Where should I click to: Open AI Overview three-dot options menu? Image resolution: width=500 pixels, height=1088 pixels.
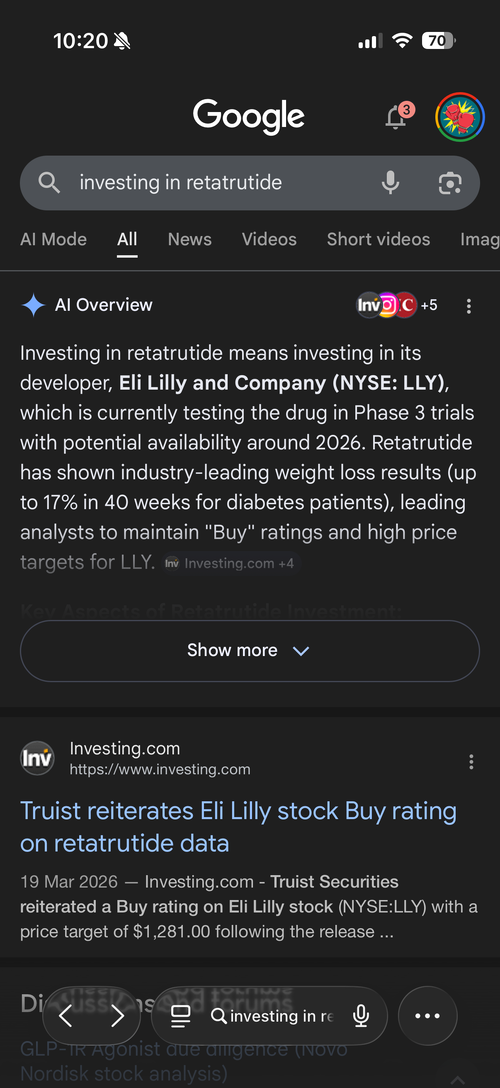point(469,305)
